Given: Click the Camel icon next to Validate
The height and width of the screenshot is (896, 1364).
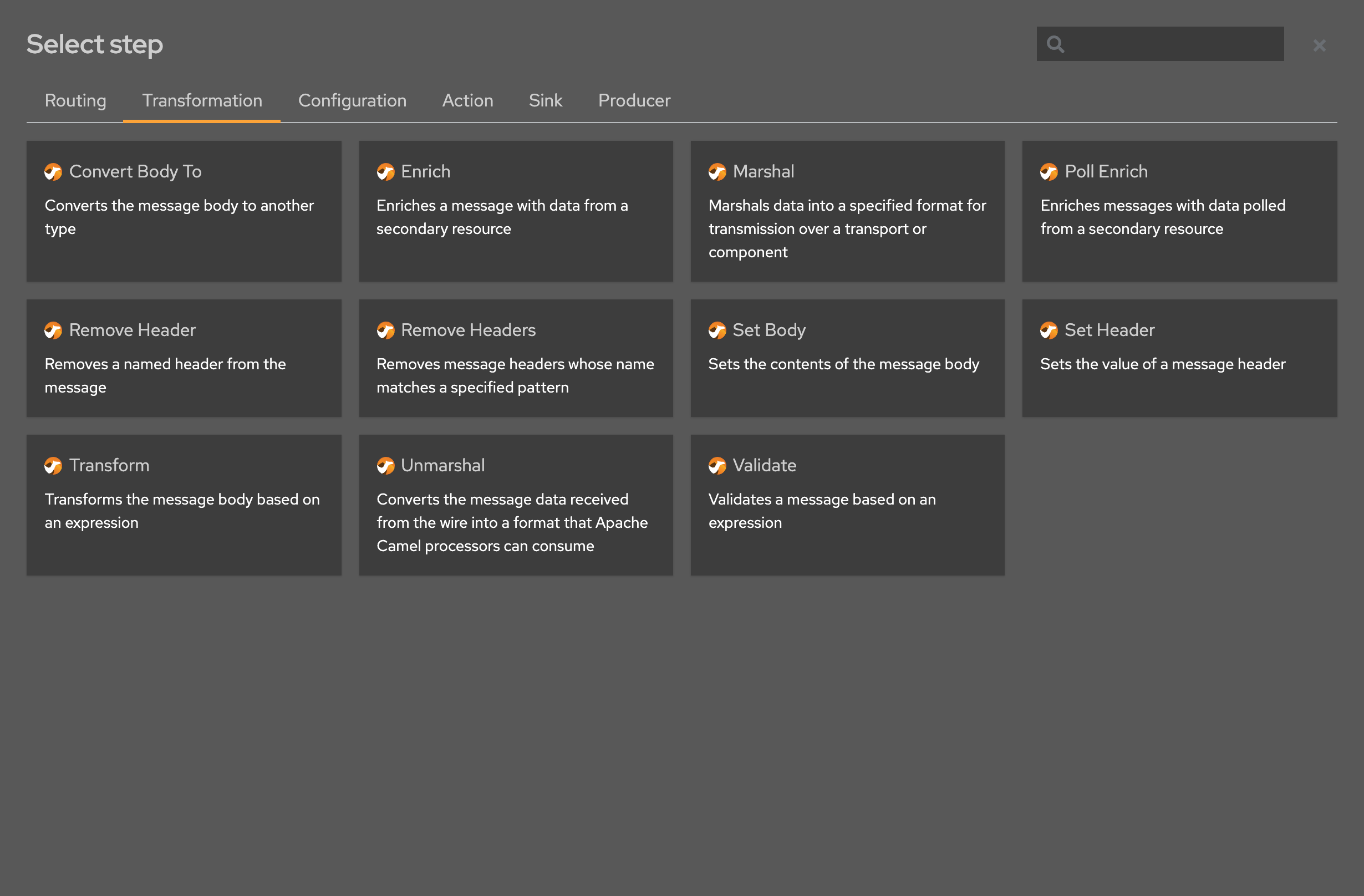Looking at the screenshot, I should point(717,466).
